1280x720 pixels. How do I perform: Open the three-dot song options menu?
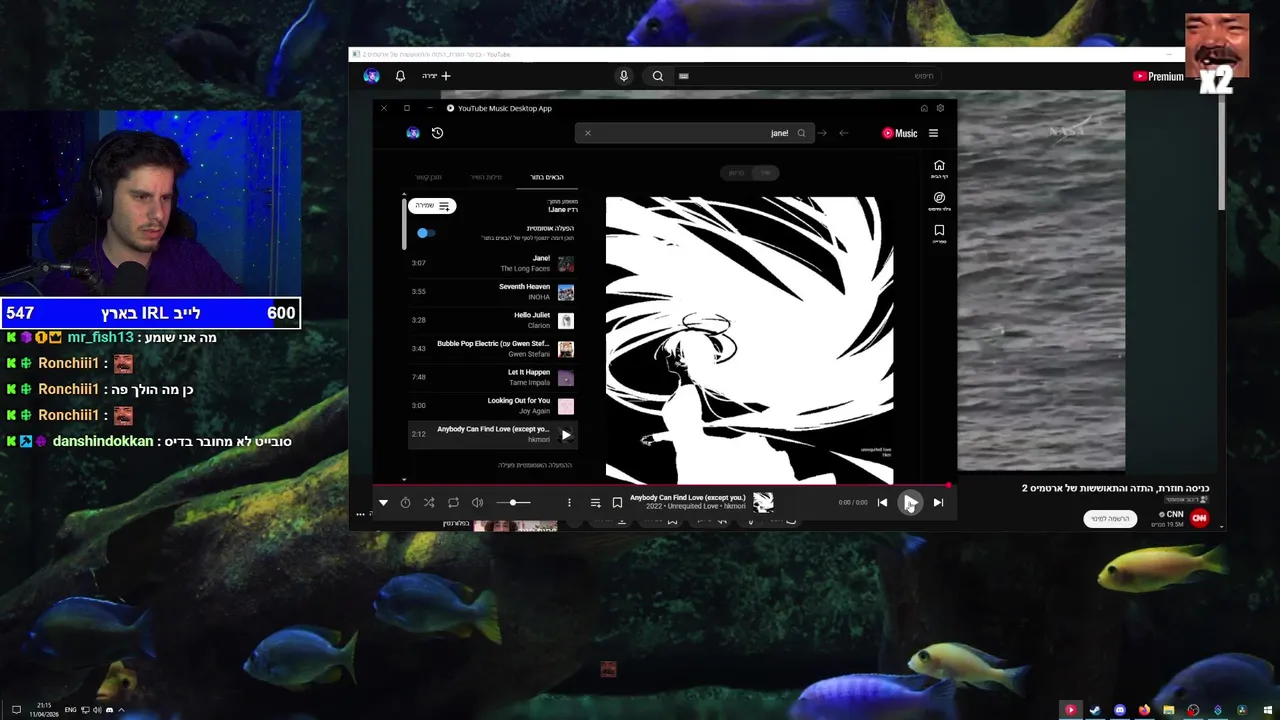click(569, 503)
